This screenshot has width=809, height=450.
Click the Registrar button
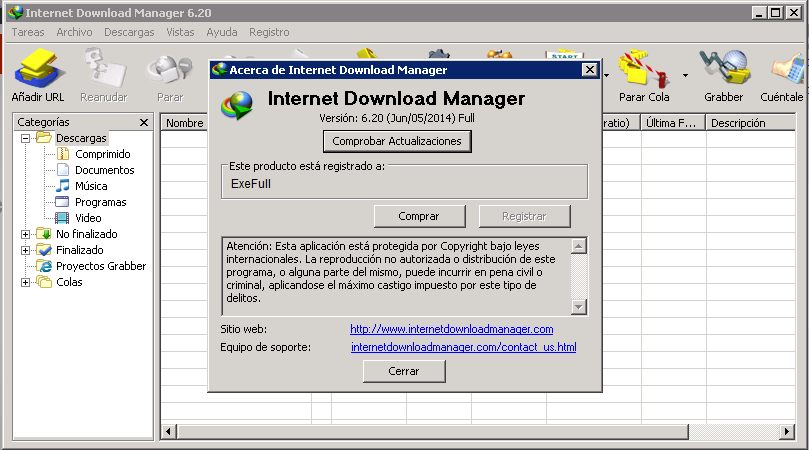tap(524, 216)
